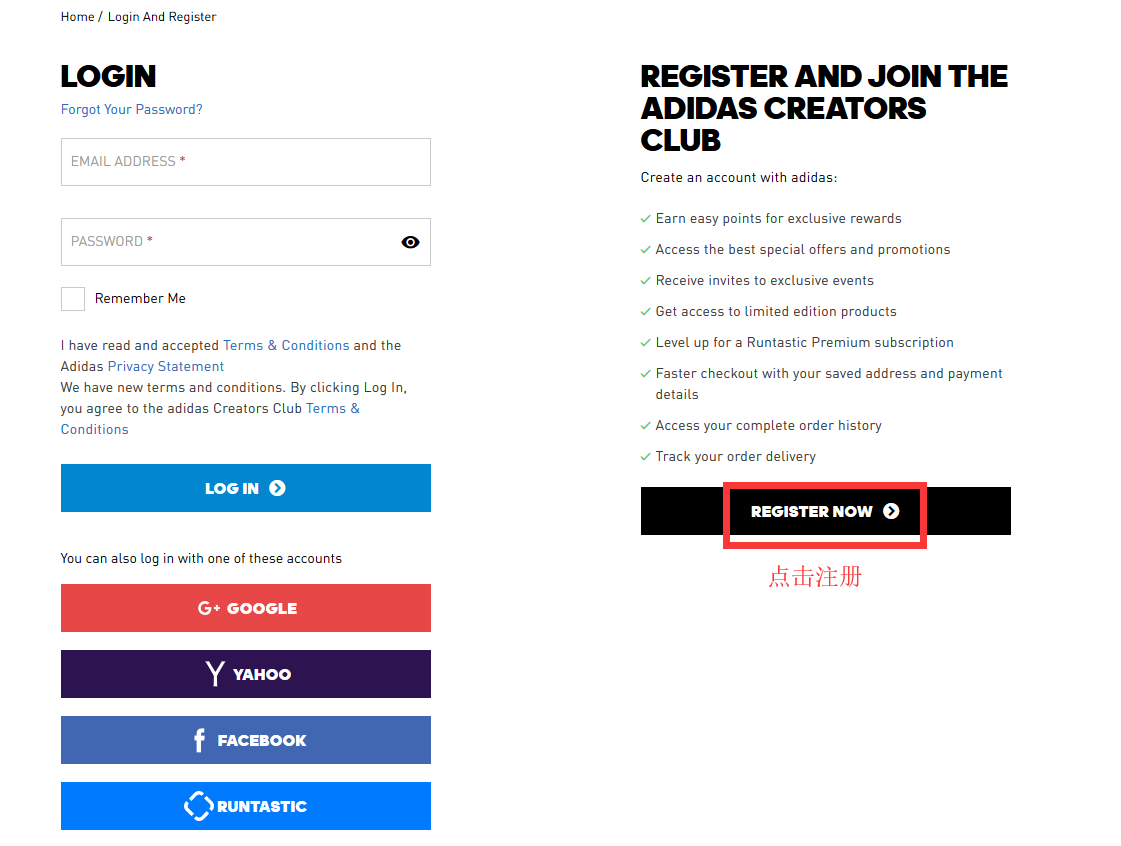This screenshot has height=846, width=1121.
Task: Click the Facebook f logo icon
Action: pos(199,740)
